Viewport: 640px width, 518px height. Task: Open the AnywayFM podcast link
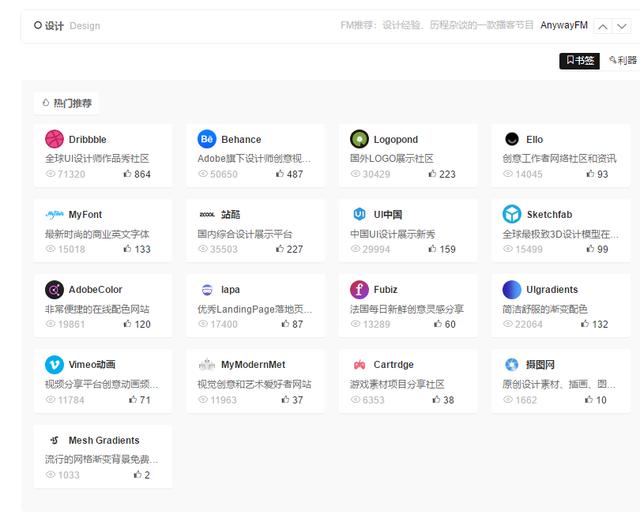click(x=564, y=25)
